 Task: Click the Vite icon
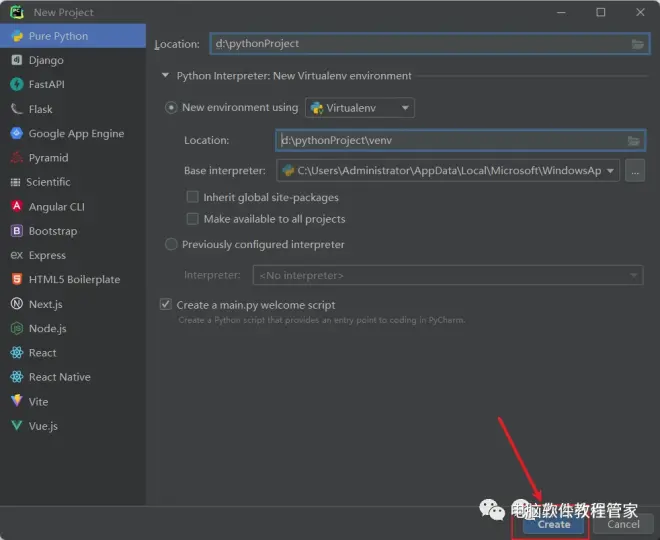pos(17,401)
